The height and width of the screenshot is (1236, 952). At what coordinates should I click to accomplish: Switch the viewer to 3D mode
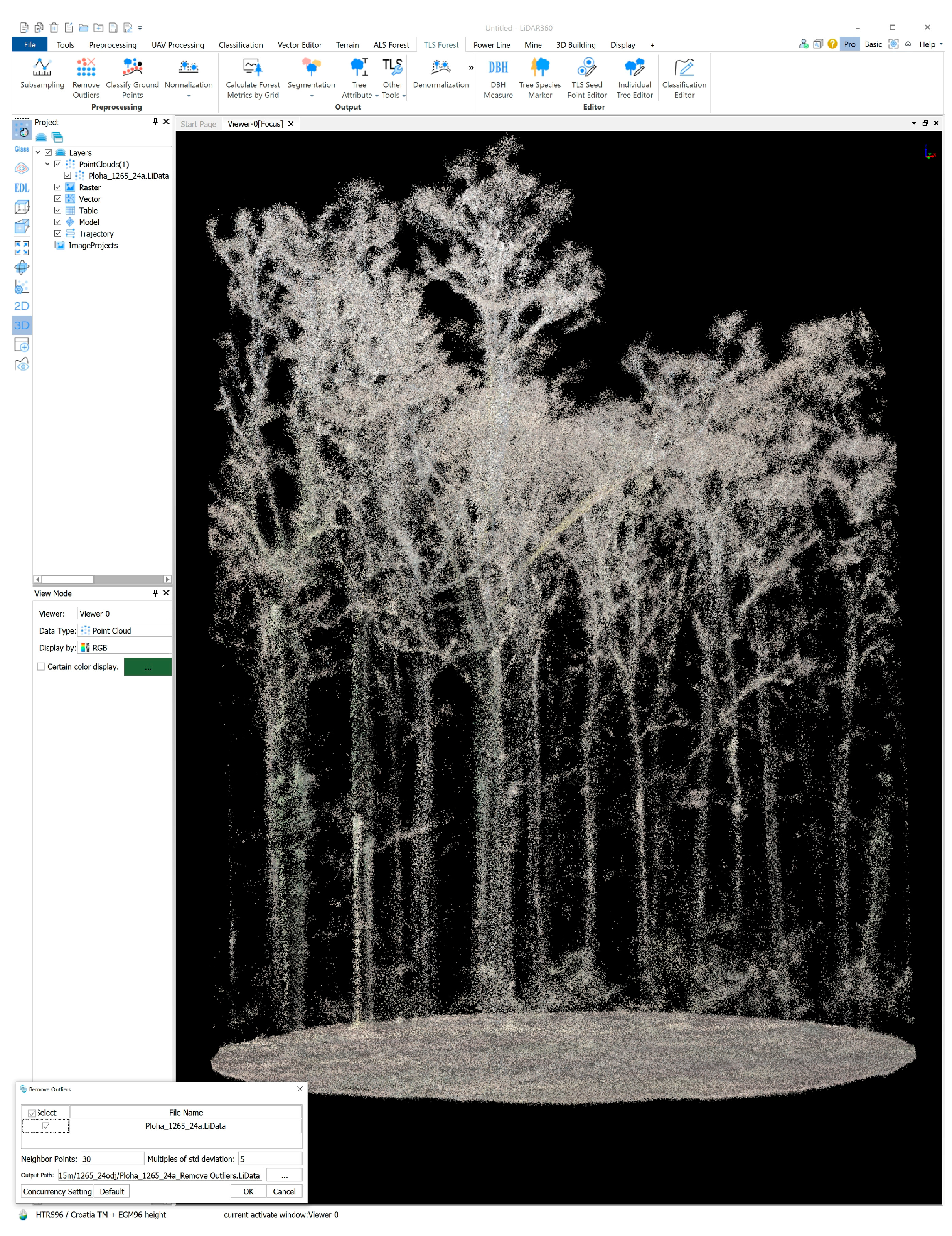coord(22,325)
